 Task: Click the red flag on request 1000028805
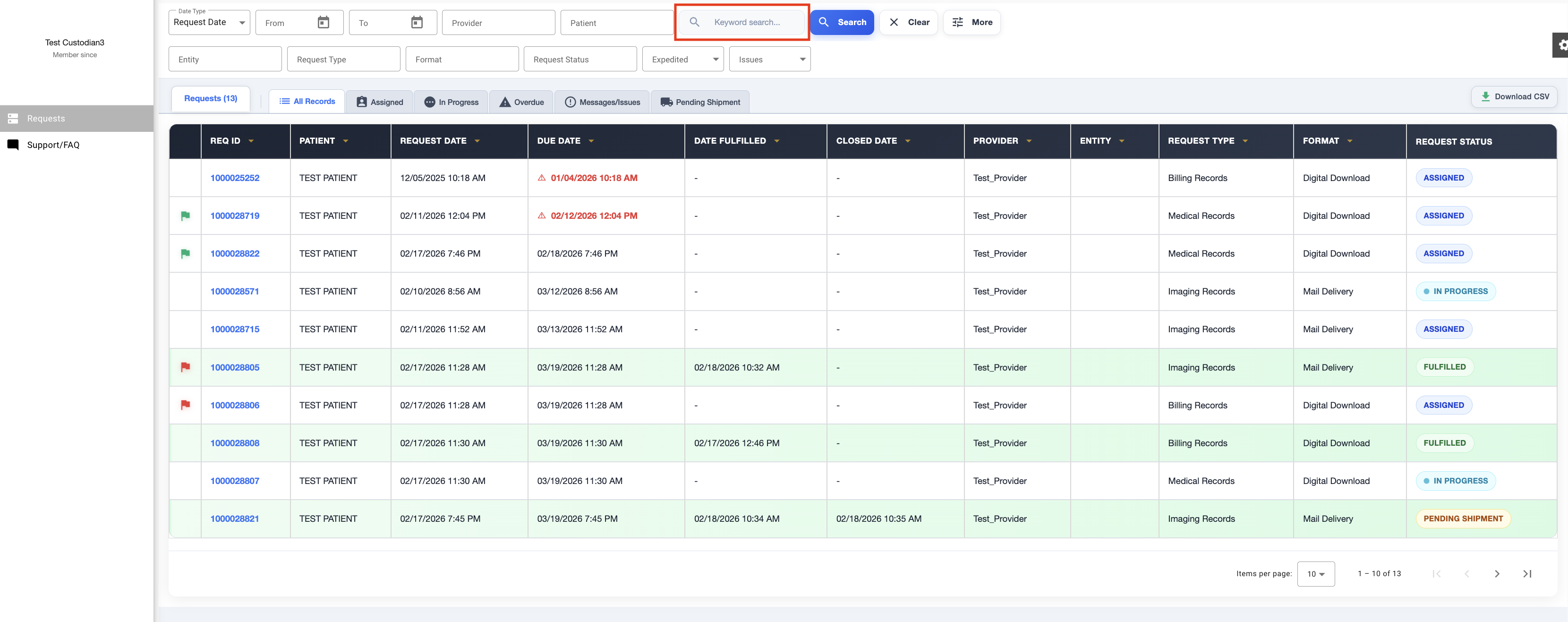coord(185,367)
